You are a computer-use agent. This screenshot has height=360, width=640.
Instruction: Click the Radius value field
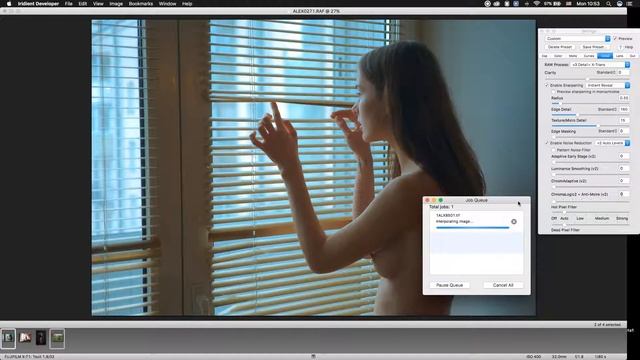tap(623, 98)
